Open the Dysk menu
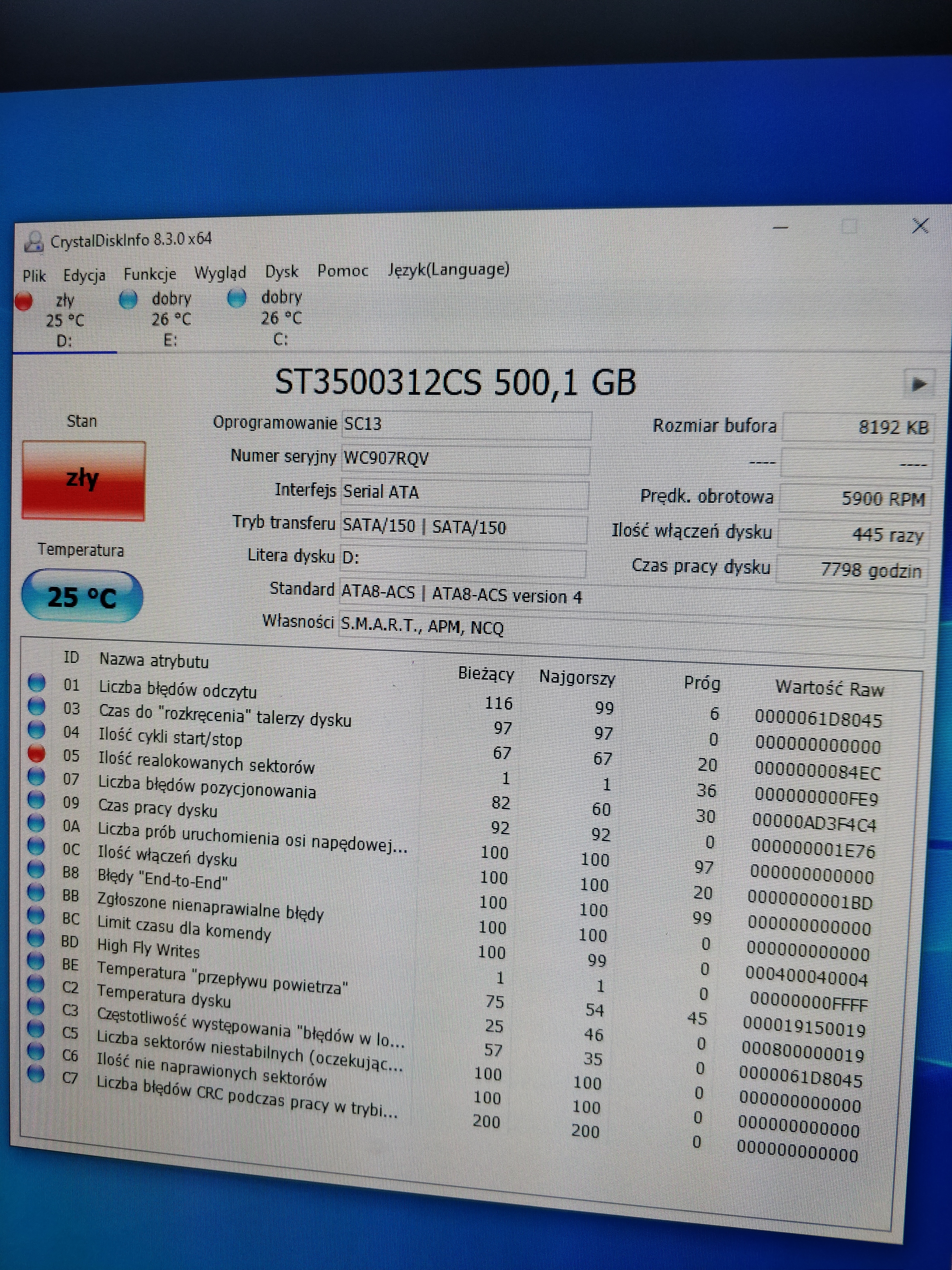The height and width of the screenshot is (1270, 952). pyautogui.click(x=281, y=271)
